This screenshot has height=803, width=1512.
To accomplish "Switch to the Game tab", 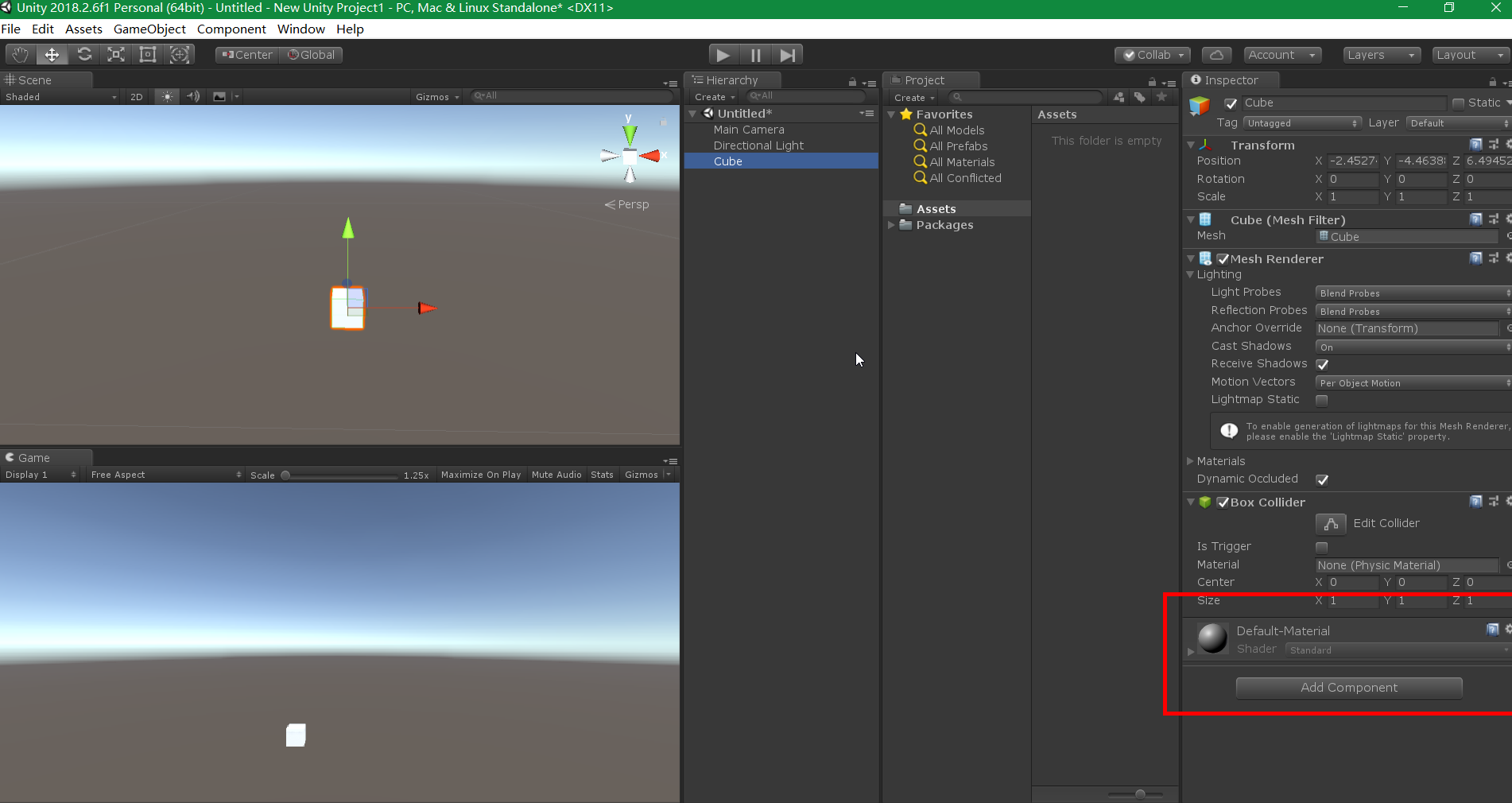I will 33,458.
